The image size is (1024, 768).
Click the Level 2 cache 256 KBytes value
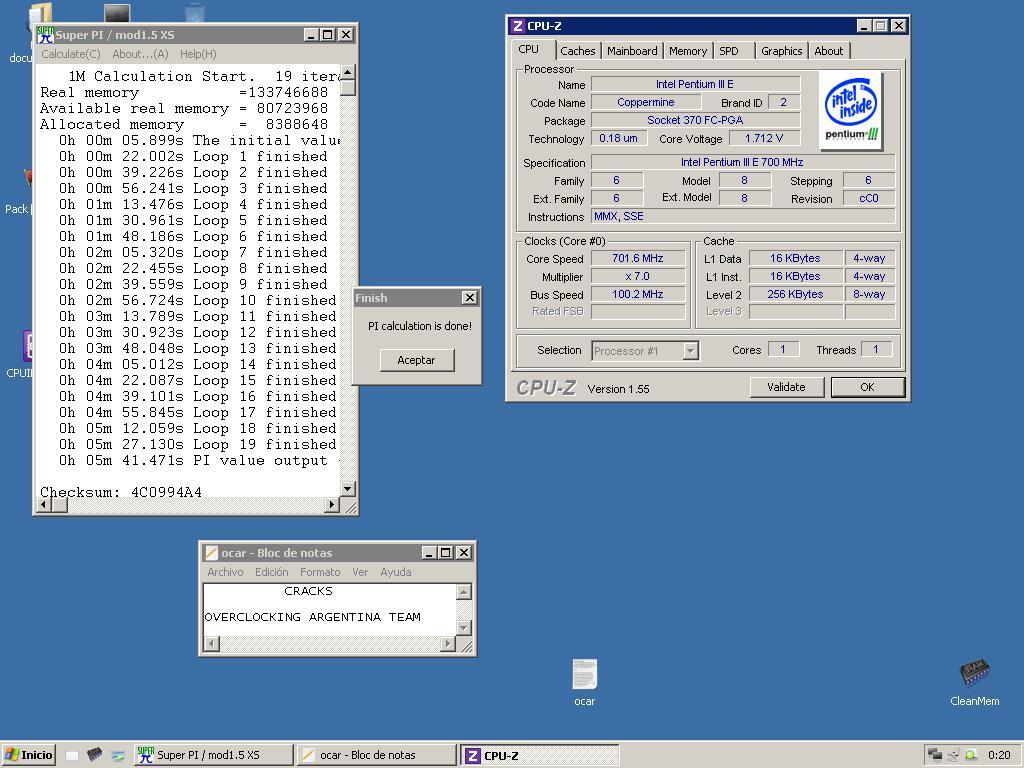coord(795,295)
